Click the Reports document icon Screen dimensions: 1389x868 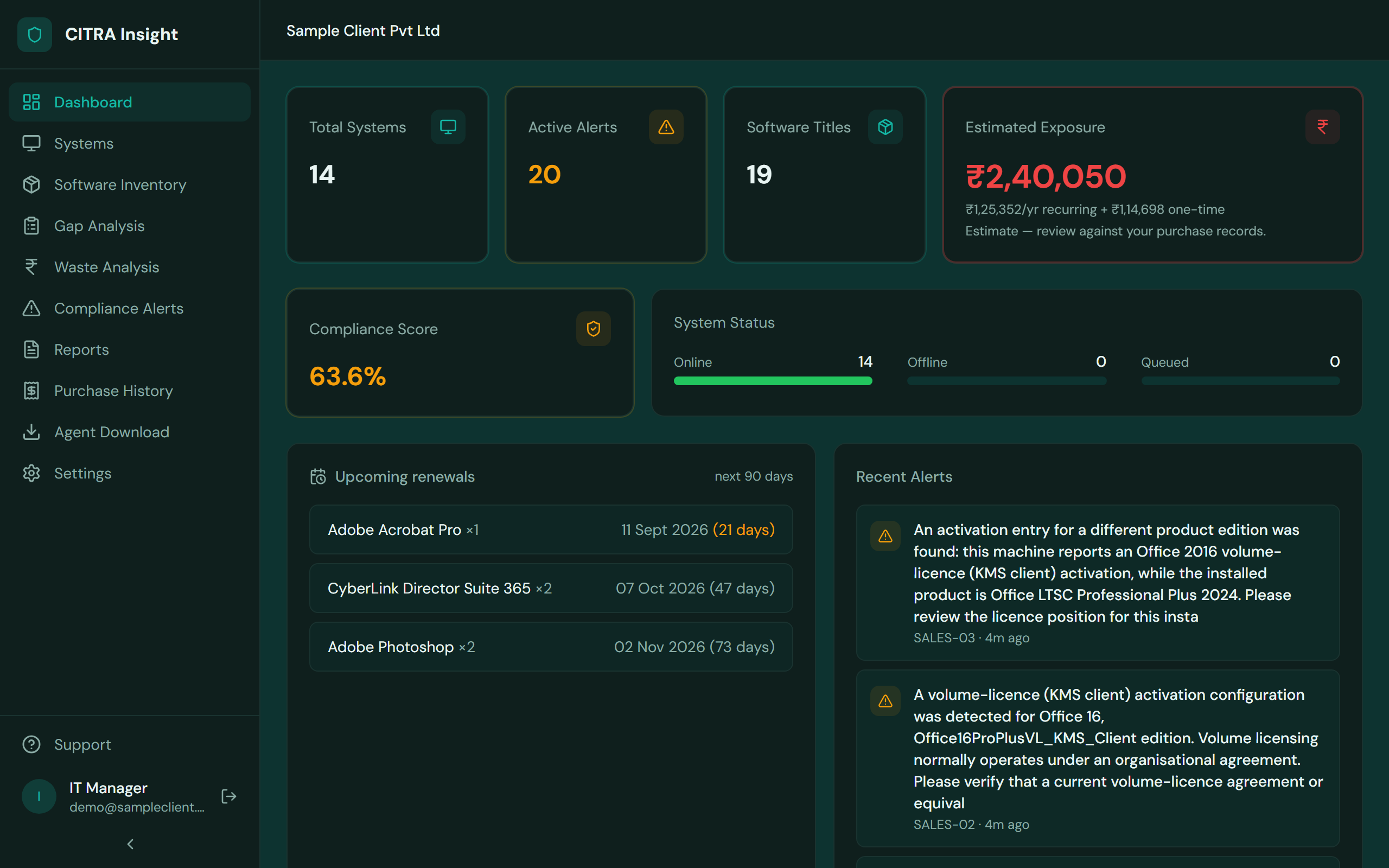(x=31, y=349)
